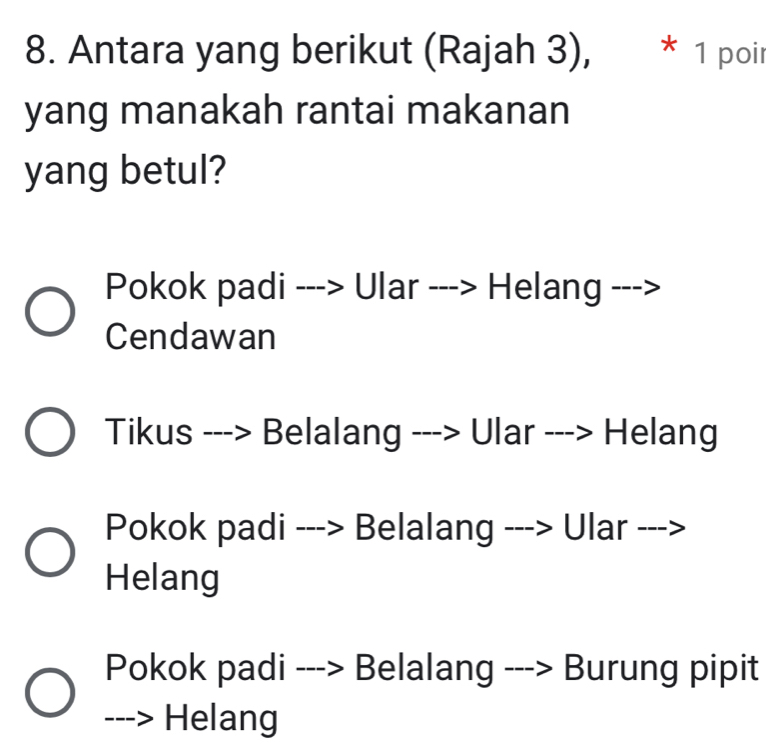
Task: Click 'Helang' on the third option's second line
Action: pos(164,577)
